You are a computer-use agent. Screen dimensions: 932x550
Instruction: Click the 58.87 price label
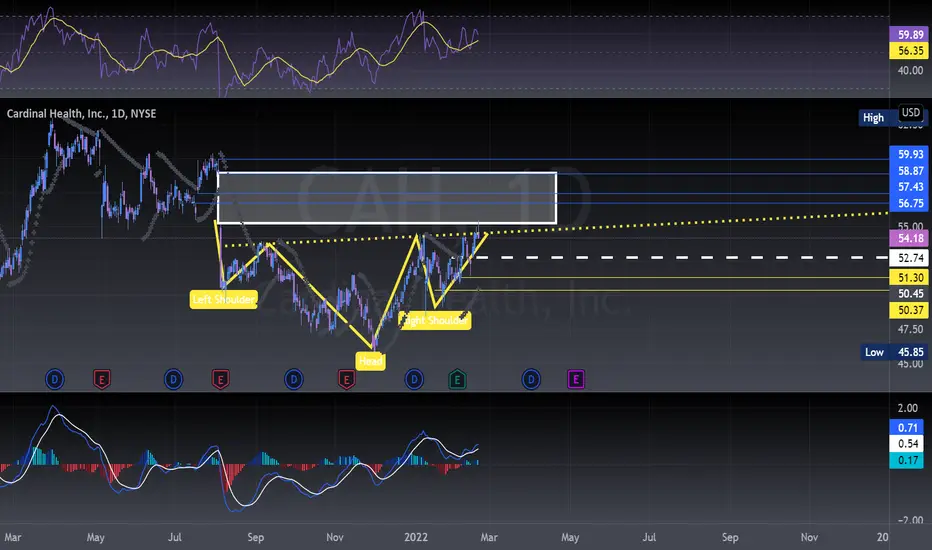click(910, 171)
